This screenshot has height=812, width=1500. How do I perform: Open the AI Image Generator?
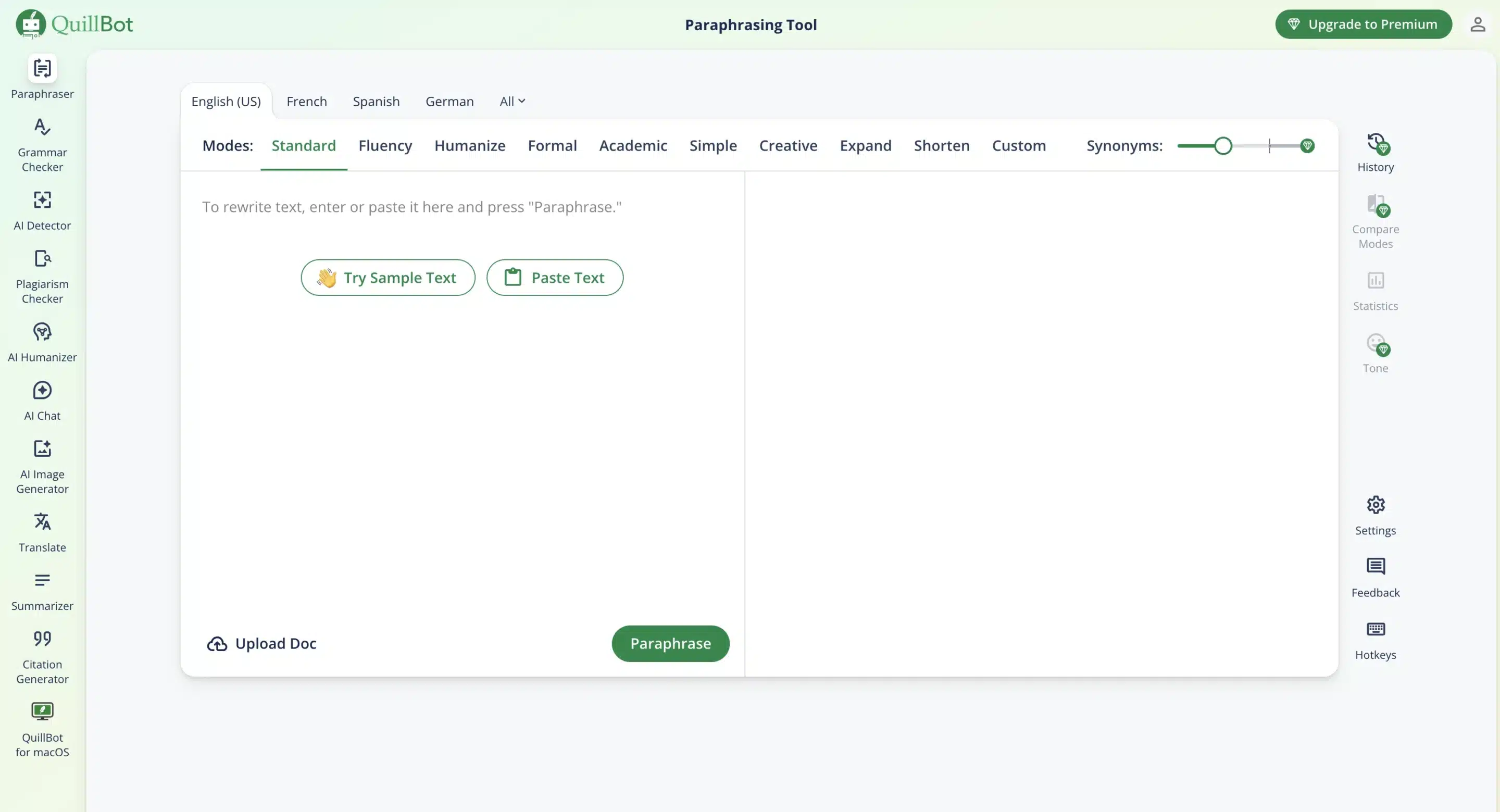point(41,466)
